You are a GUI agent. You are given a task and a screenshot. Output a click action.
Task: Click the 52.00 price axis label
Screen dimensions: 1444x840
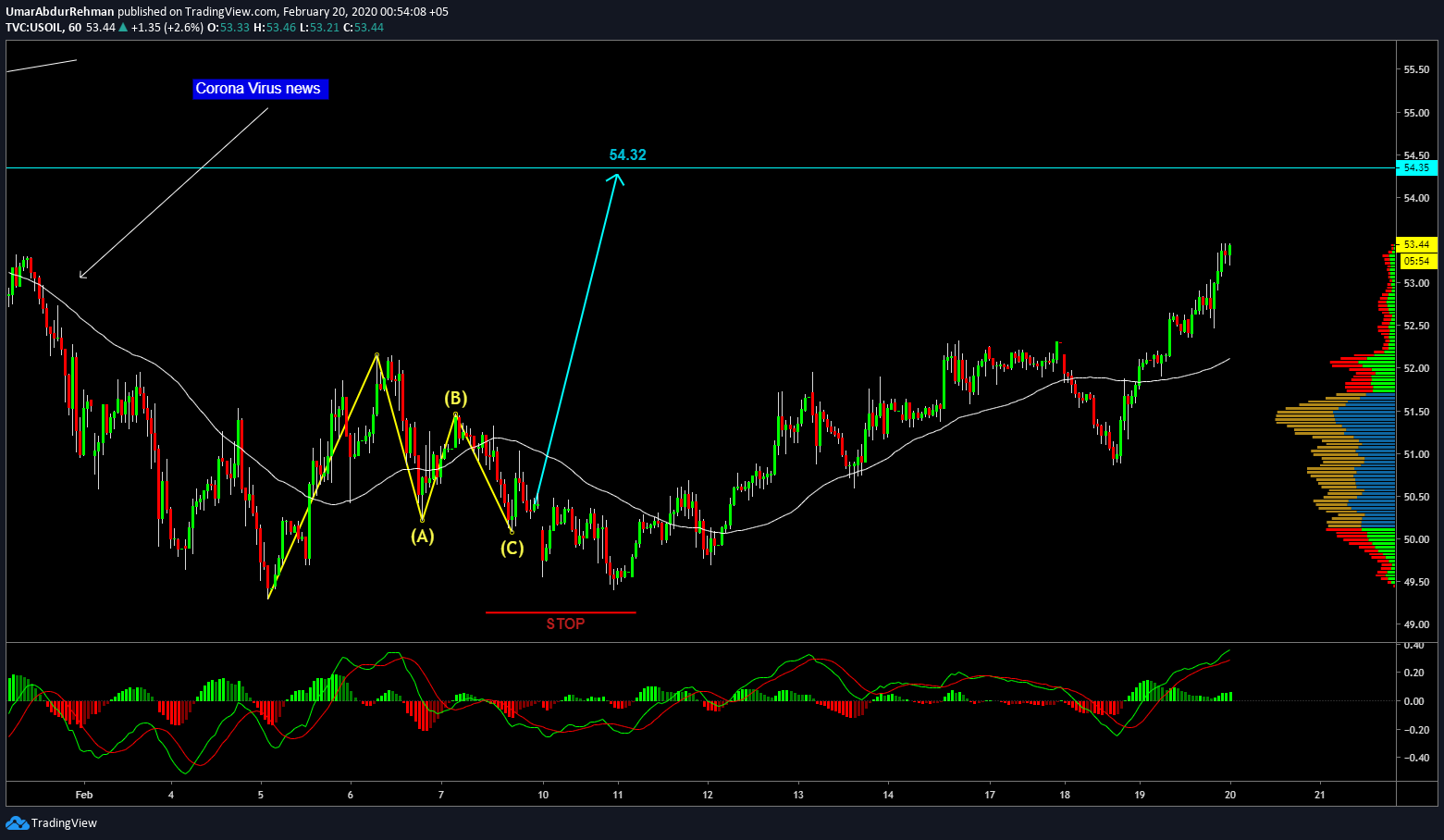[x=1416, y=368]
